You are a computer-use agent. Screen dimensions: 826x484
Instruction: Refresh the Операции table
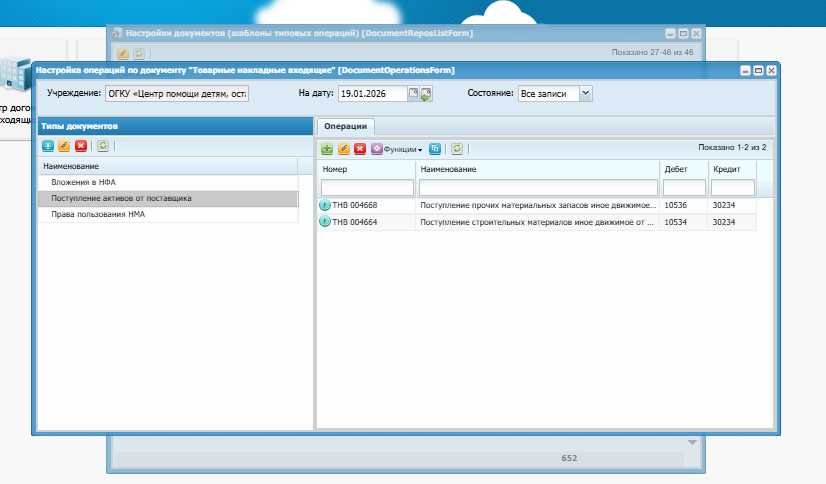[457, 149]
